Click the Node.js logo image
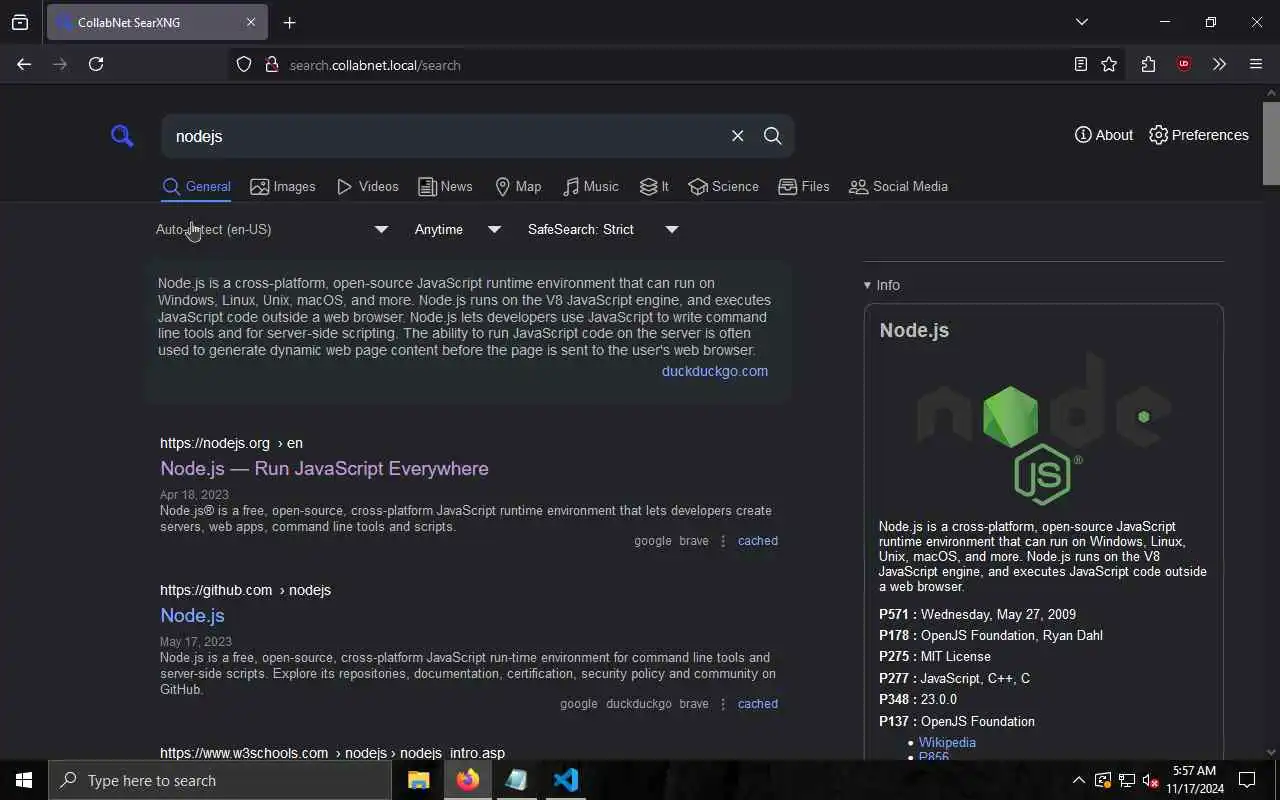 pyautogui.click(x=1043, y=429)
